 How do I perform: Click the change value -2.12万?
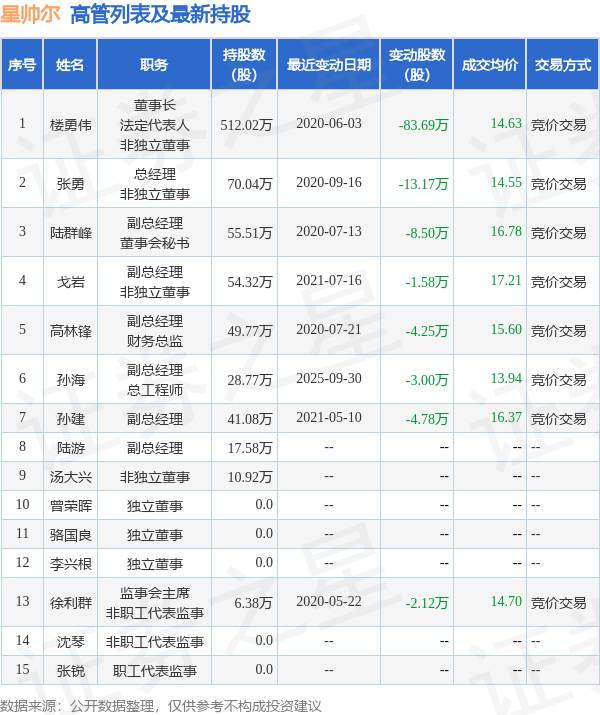coord(427,603)
